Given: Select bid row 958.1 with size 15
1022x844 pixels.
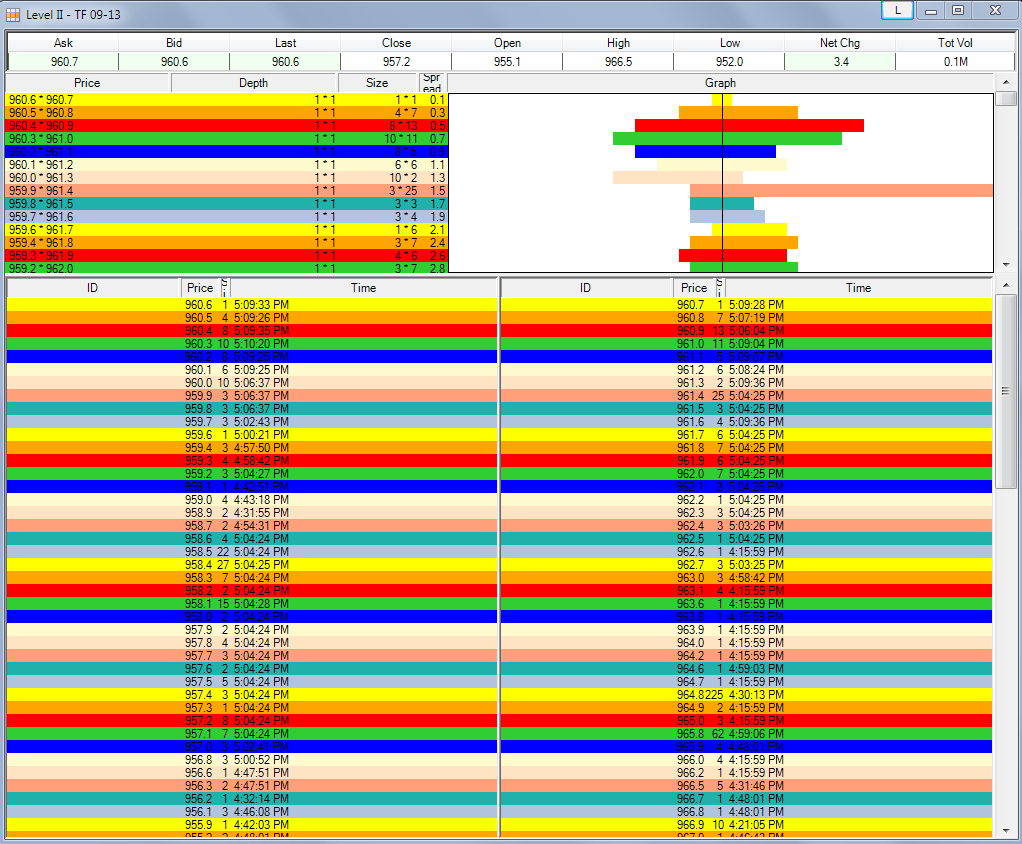Looking at the screenshot, I should click(x=252, y=604).
